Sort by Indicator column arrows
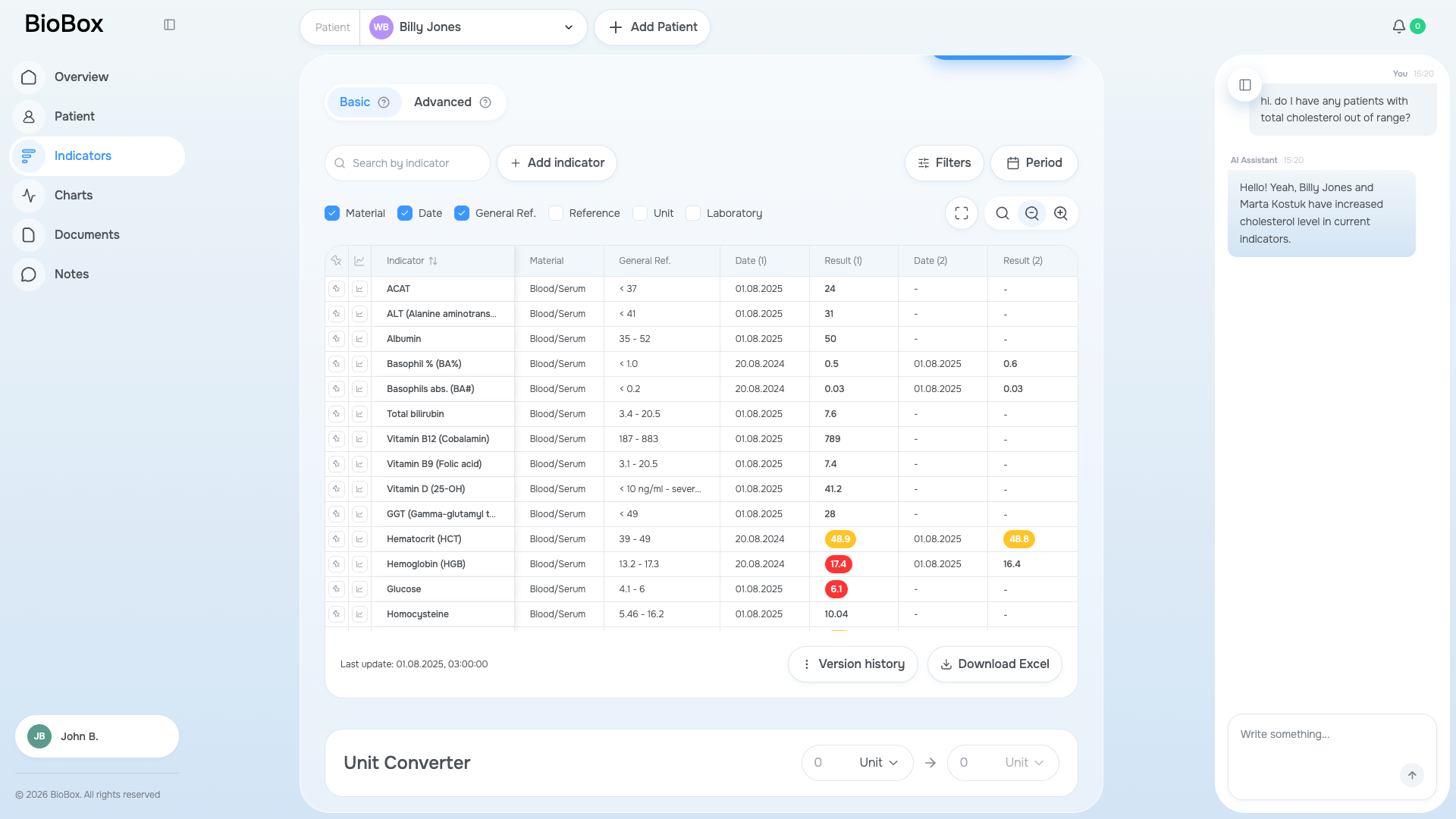The height and width of the screenshot is (819, 1456). 433,261
